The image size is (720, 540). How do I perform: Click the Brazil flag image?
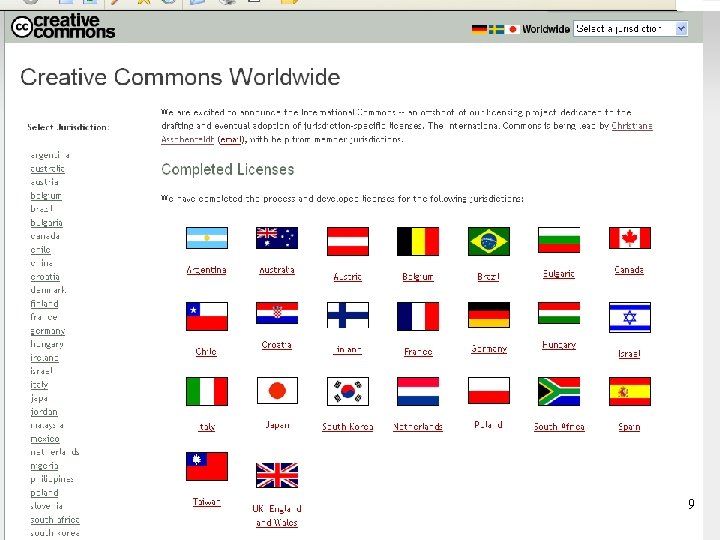(489, 242)
